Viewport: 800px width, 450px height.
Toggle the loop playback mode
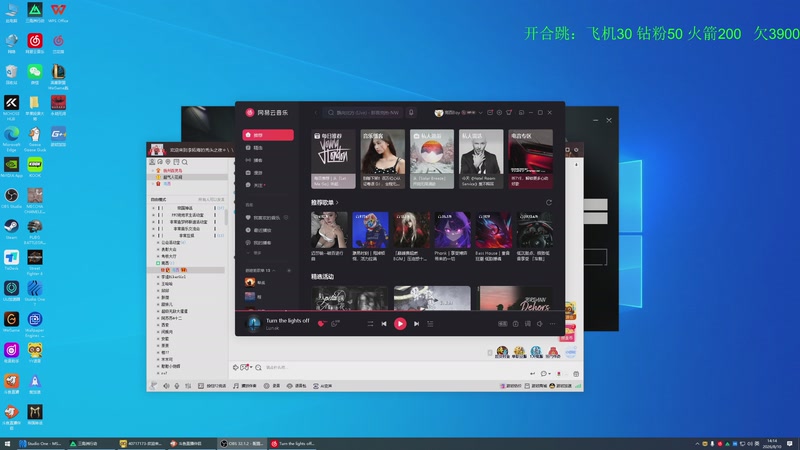pos(370,323)
